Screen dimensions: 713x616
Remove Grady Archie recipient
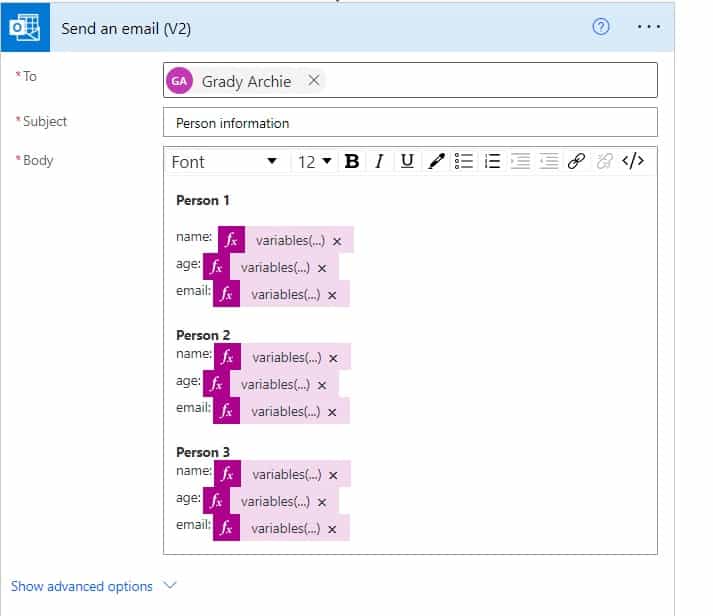click(314, 80)
